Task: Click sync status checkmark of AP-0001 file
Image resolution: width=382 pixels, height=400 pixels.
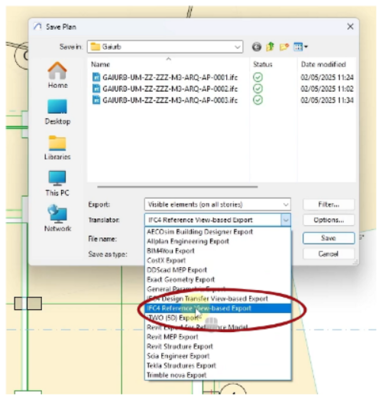Action: 258,77
